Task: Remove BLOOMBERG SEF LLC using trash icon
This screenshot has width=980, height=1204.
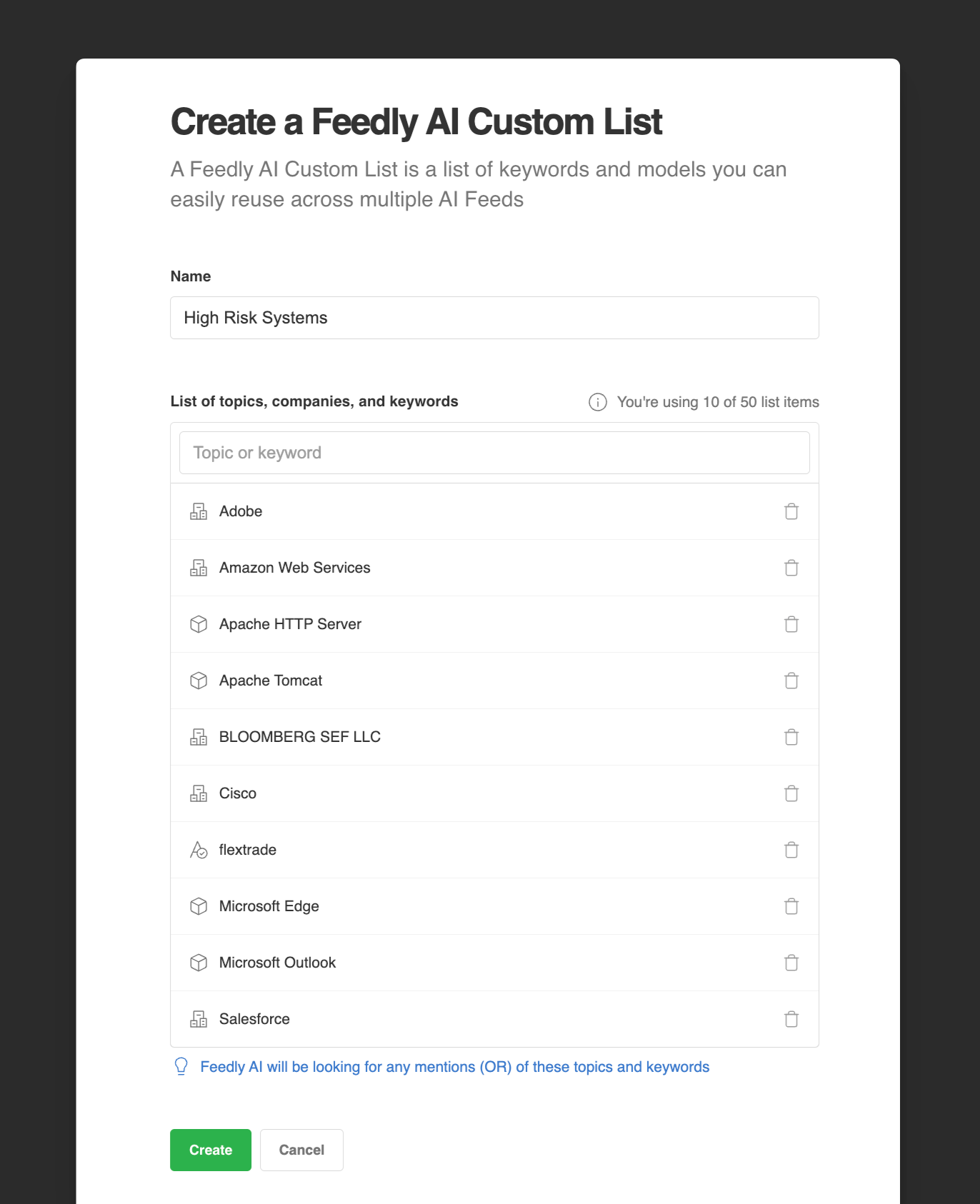Action: (791, 737)
